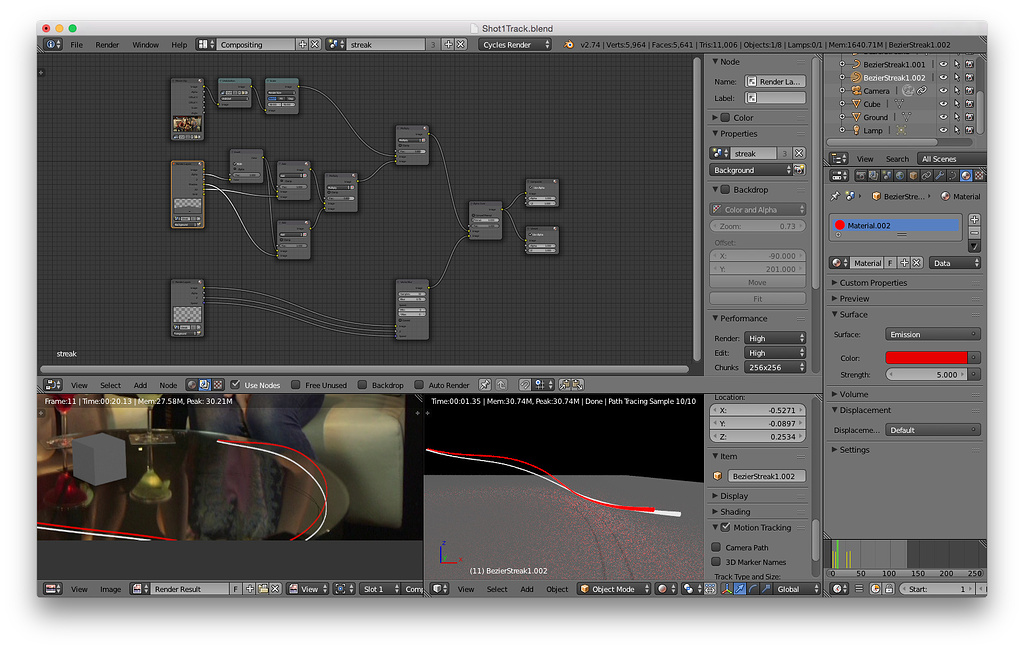Go to parent node tree icon
The image size is (1024, 649).
[501, 385]
